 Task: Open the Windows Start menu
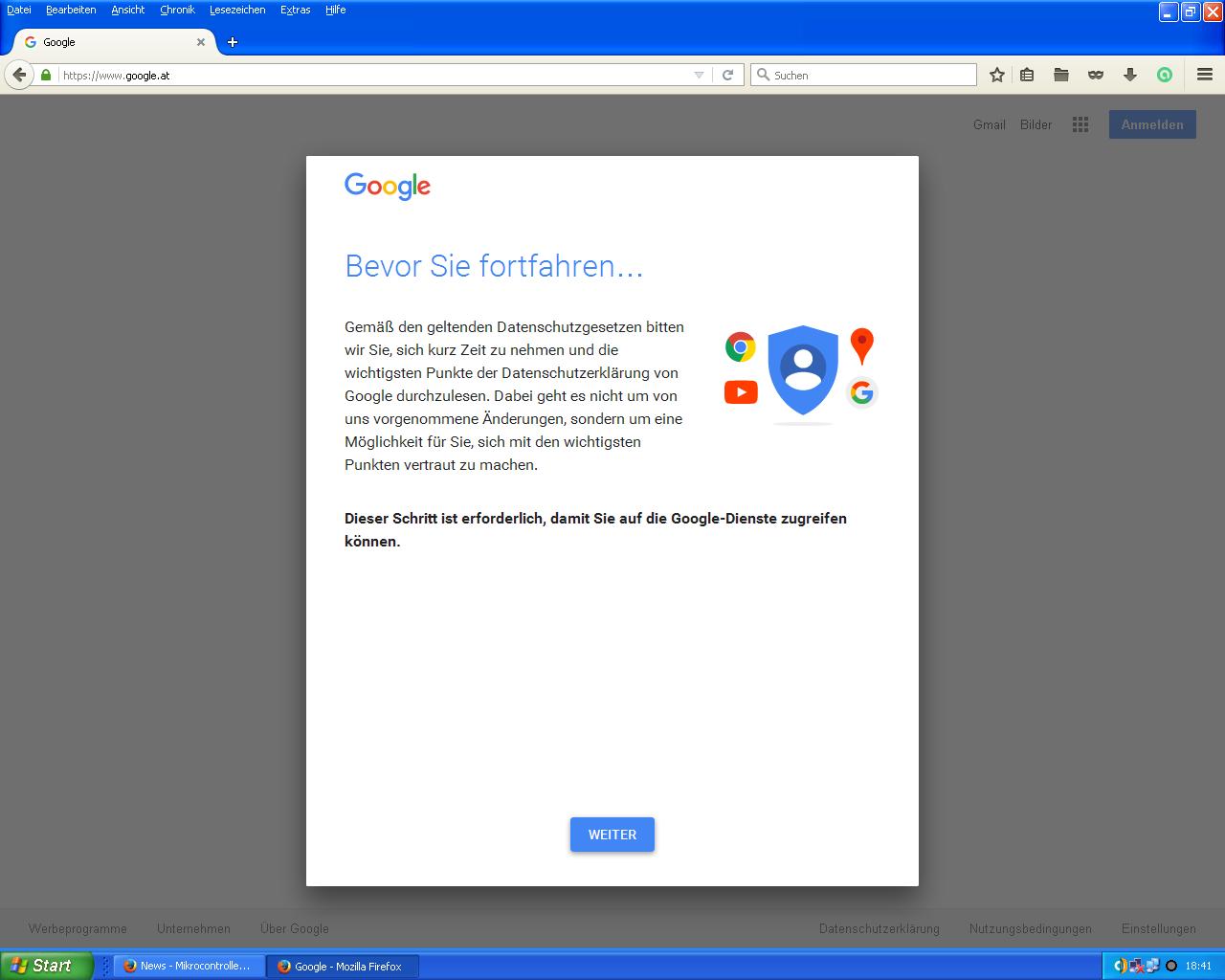(x=47, y=966)
